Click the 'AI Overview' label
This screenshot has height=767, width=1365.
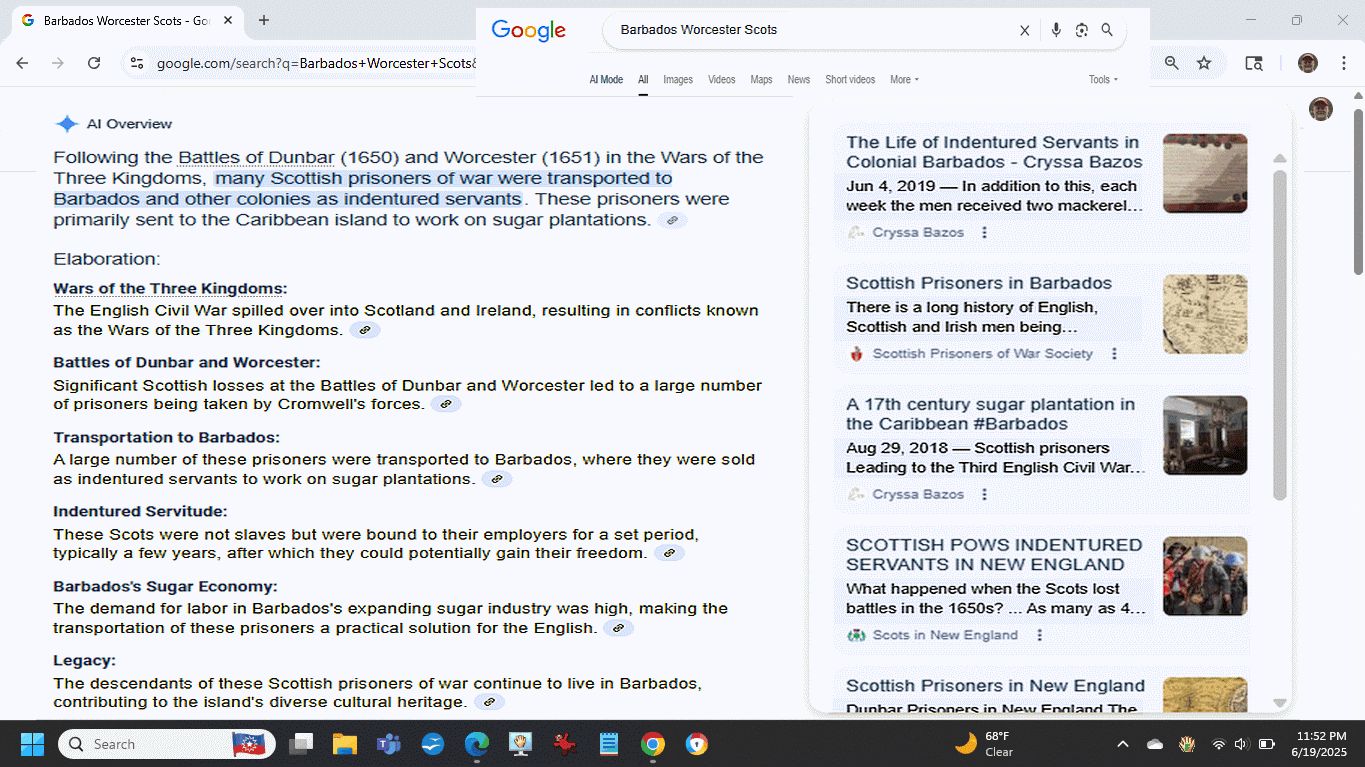129,124
